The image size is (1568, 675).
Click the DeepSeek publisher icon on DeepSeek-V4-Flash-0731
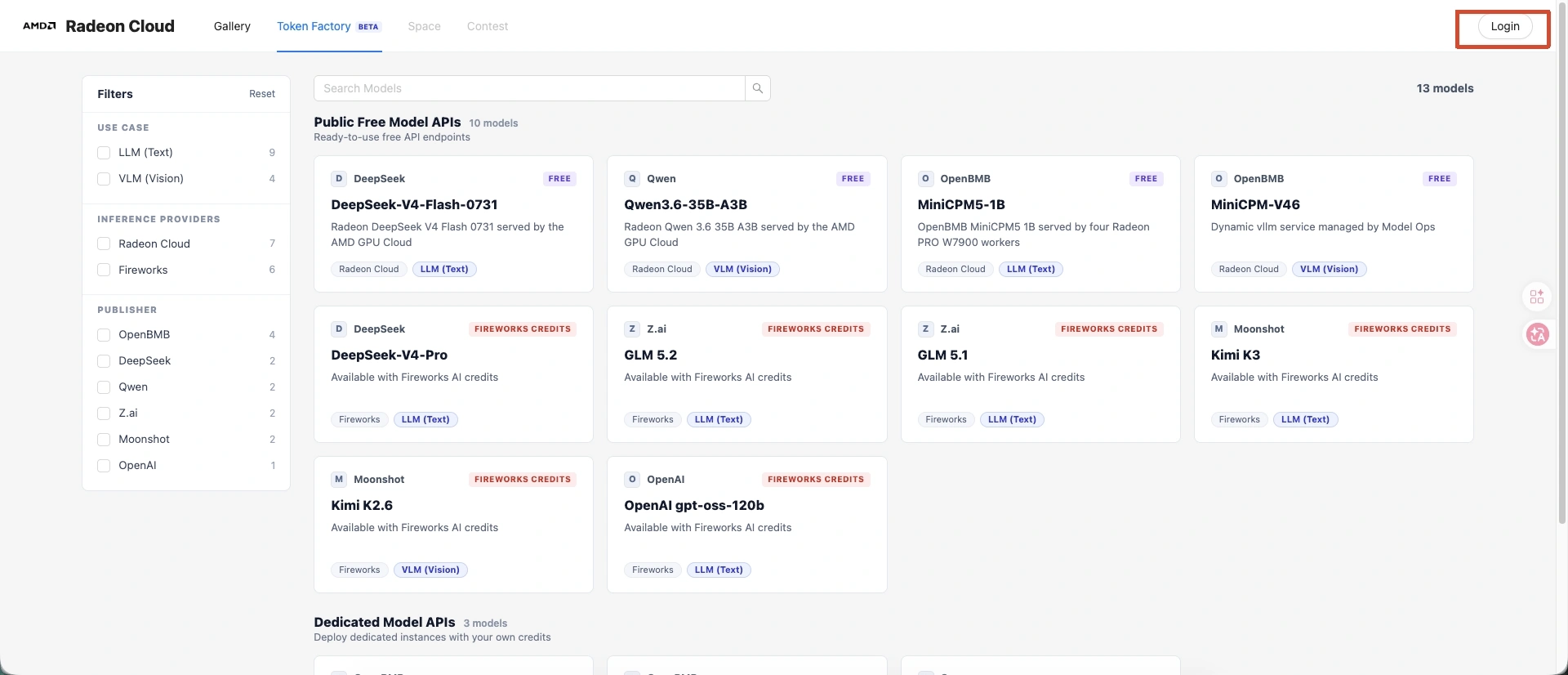tap(339, 179)
